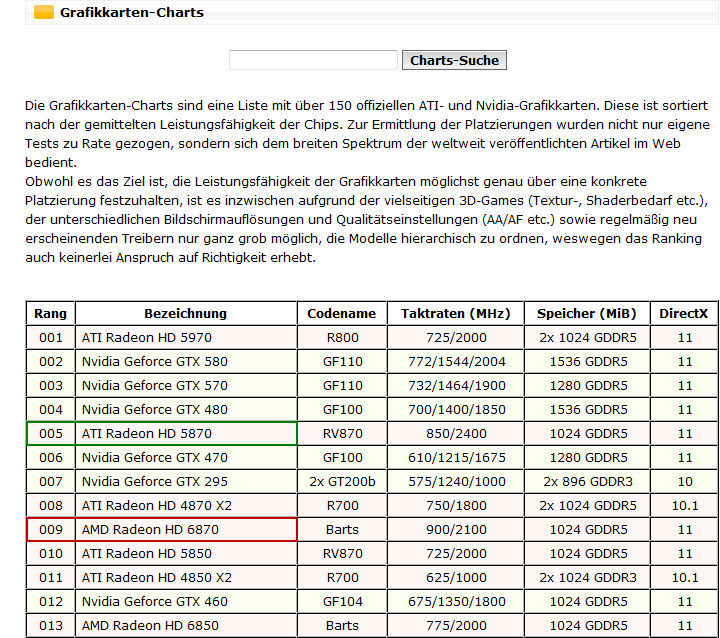Click the Speicher (MiB) column header

point(587,313)
